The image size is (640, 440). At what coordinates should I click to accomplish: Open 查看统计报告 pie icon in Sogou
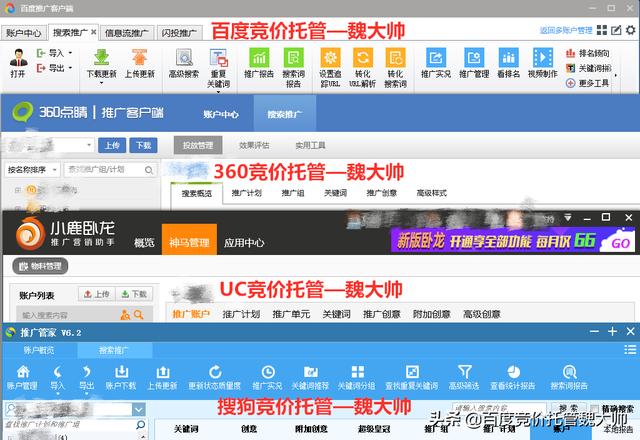point(513,372)
